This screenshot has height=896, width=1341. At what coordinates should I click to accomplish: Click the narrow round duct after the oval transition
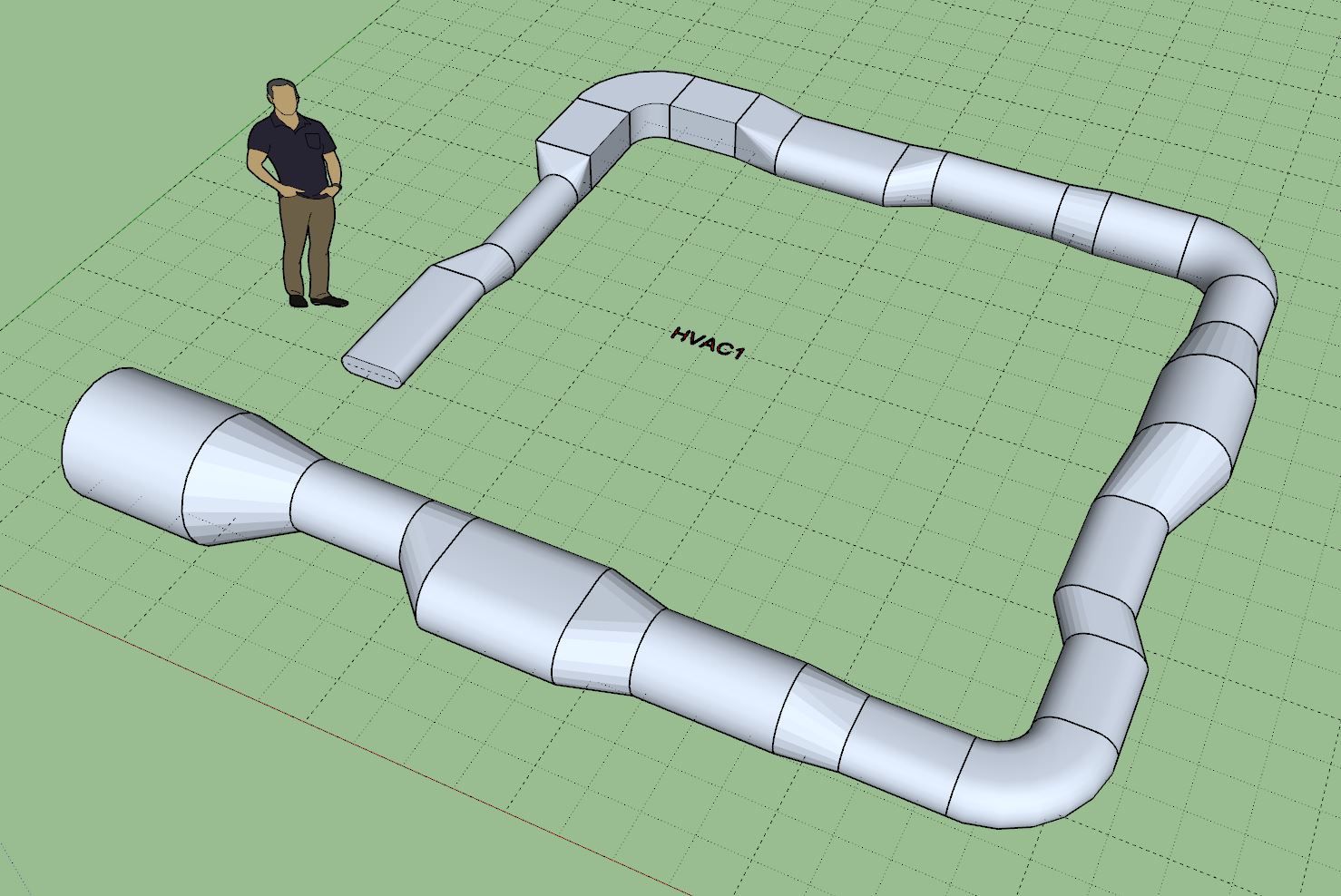pos(535,218)
